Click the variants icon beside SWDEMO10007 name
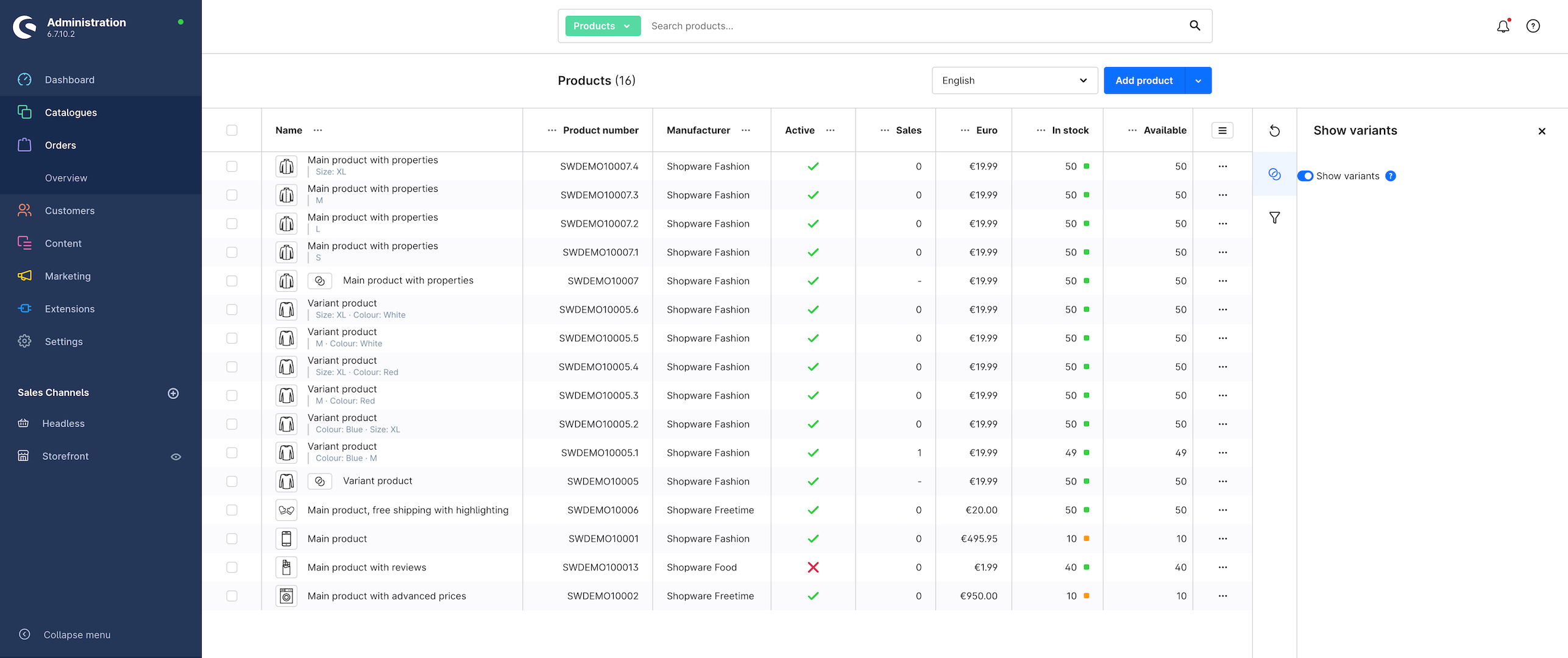 [x=320, y=281]
